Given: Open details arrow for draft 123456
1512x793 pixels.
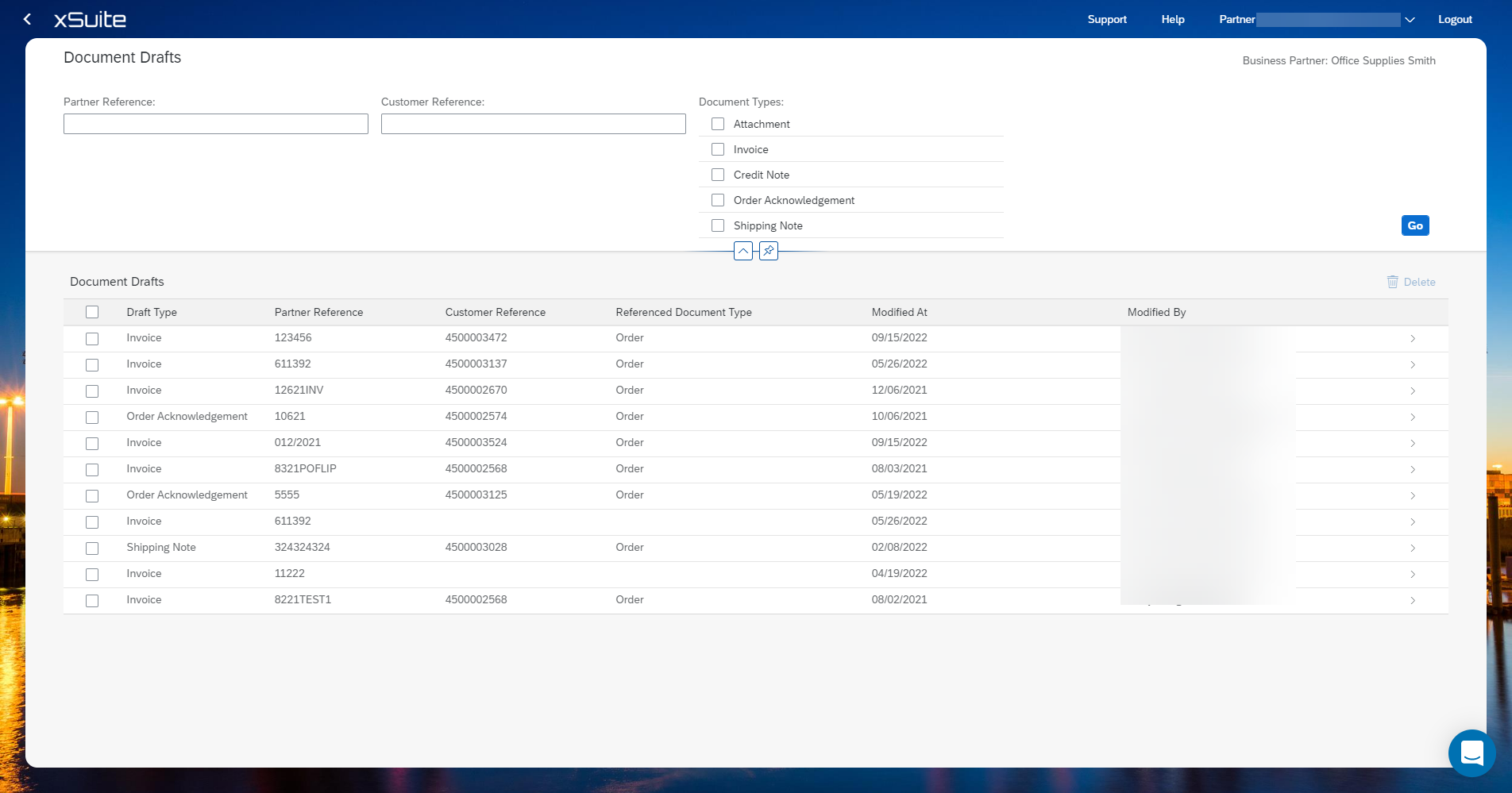Looking at the screenshot, I should pyautogui.click(x=1412, y=338).
